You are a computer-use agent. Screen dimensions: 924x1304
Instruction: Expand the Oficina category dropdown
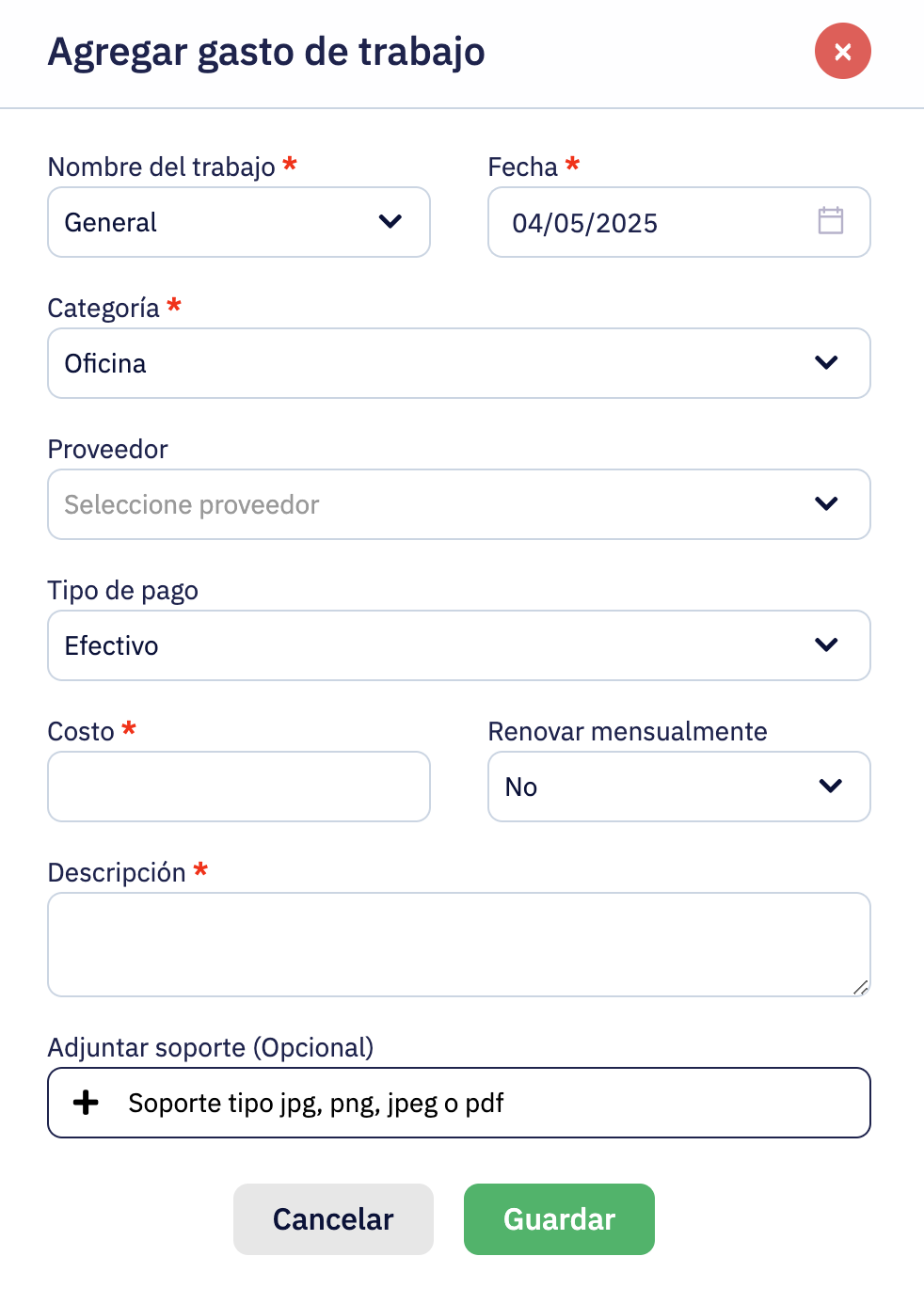coord(459,363)
